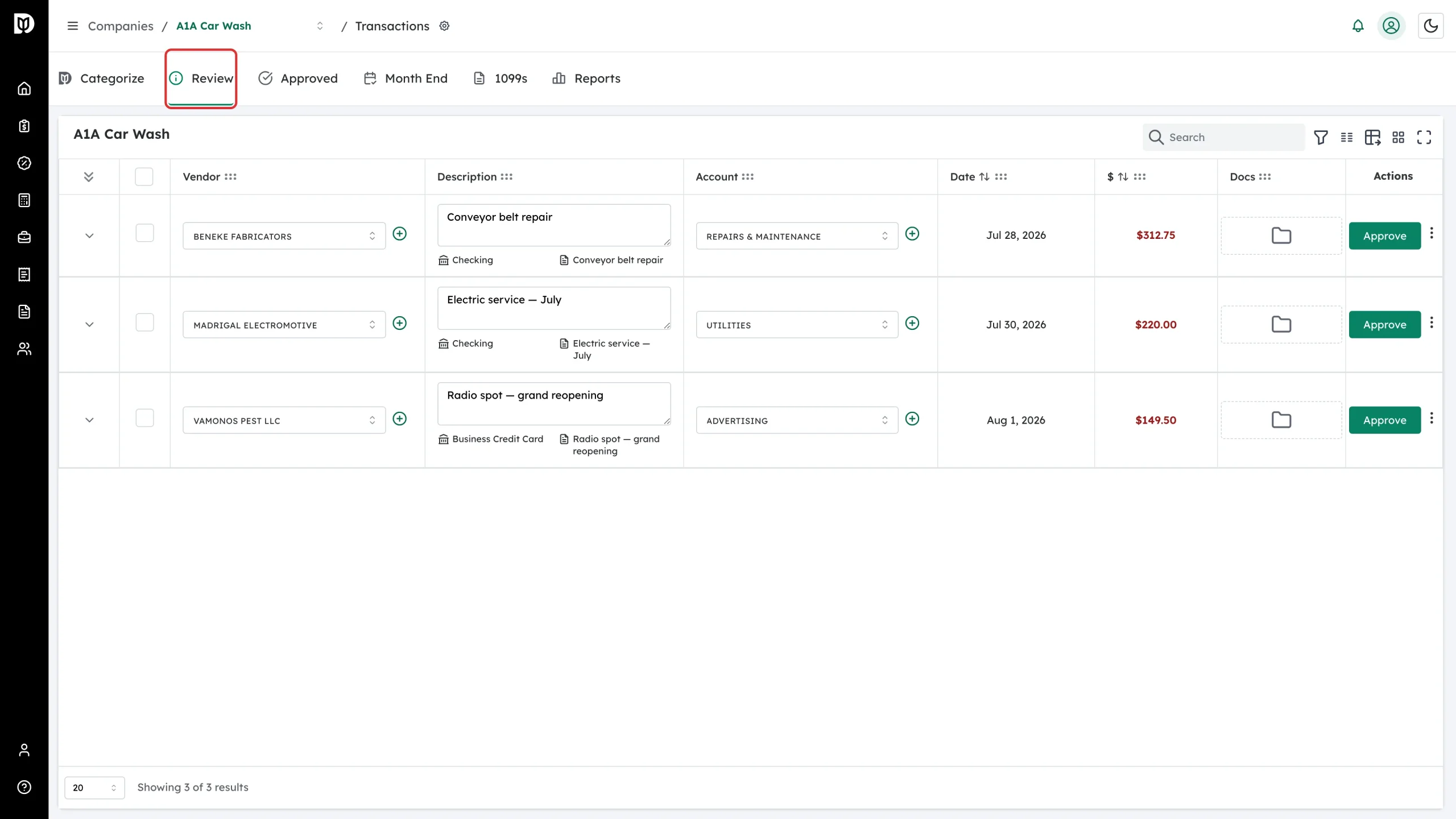Toggle the select-all header checkbox
This screenshot has width=1456, height=819.
tap(144, 177)
